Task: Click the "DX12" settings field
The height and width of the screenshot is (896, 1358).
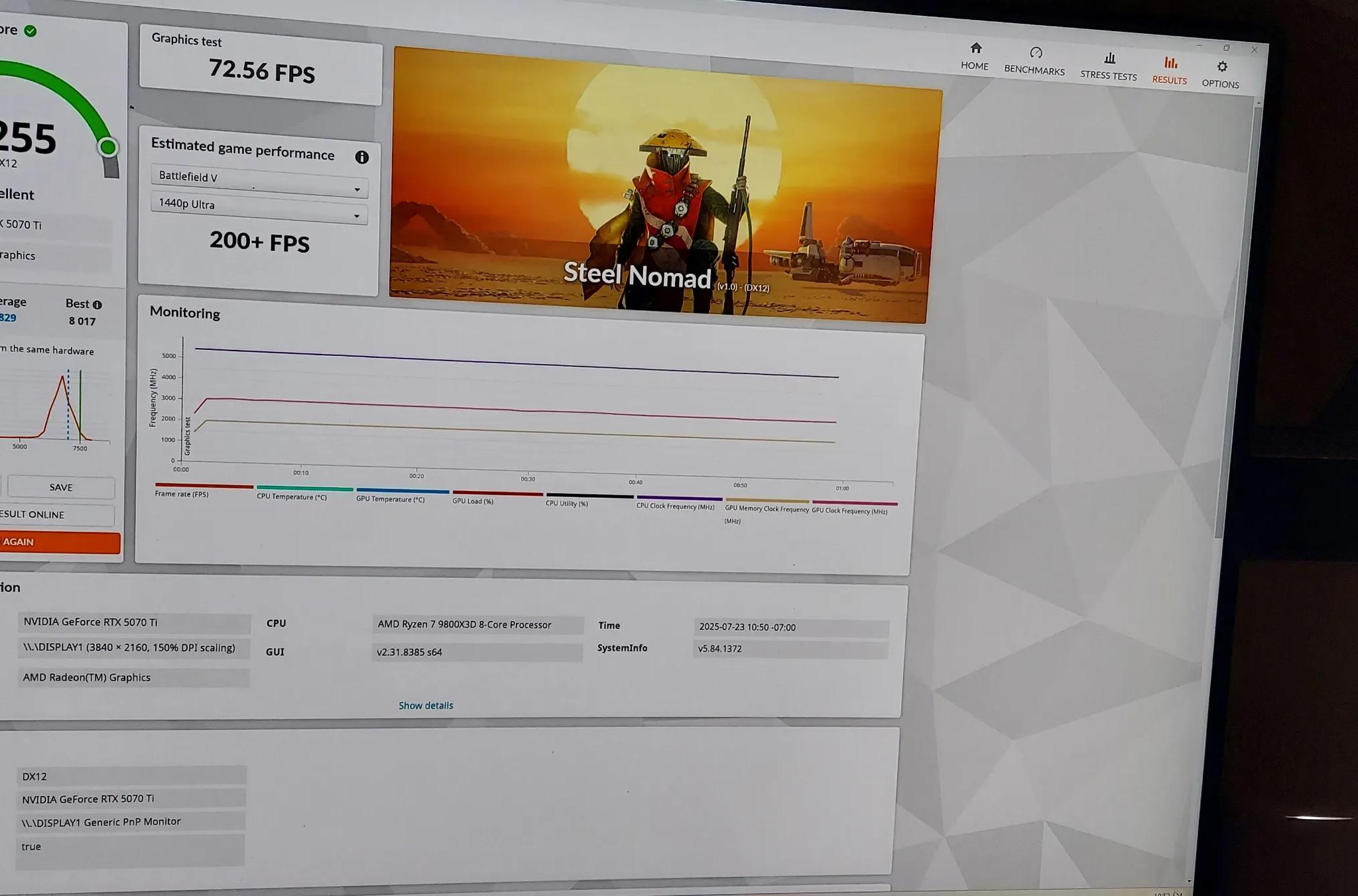Action: tap(131, 776)
